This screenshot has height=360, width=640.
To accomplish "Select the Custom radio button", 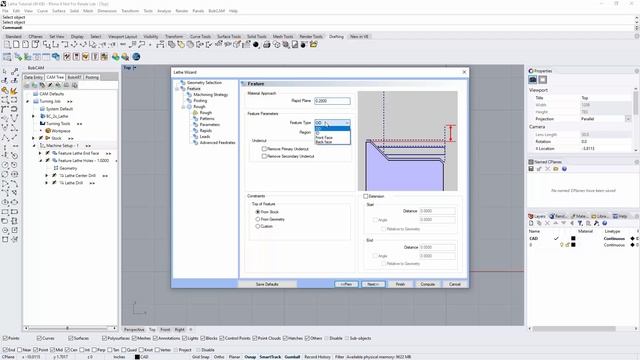I will click(258, 226).
